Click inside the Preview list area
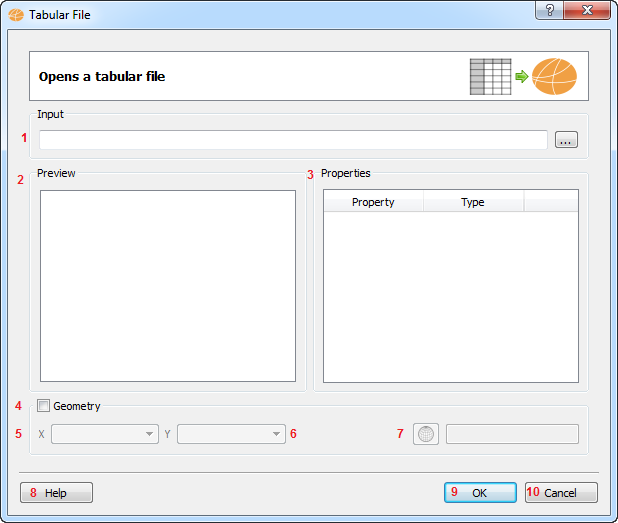 click(x=168, y=286)
